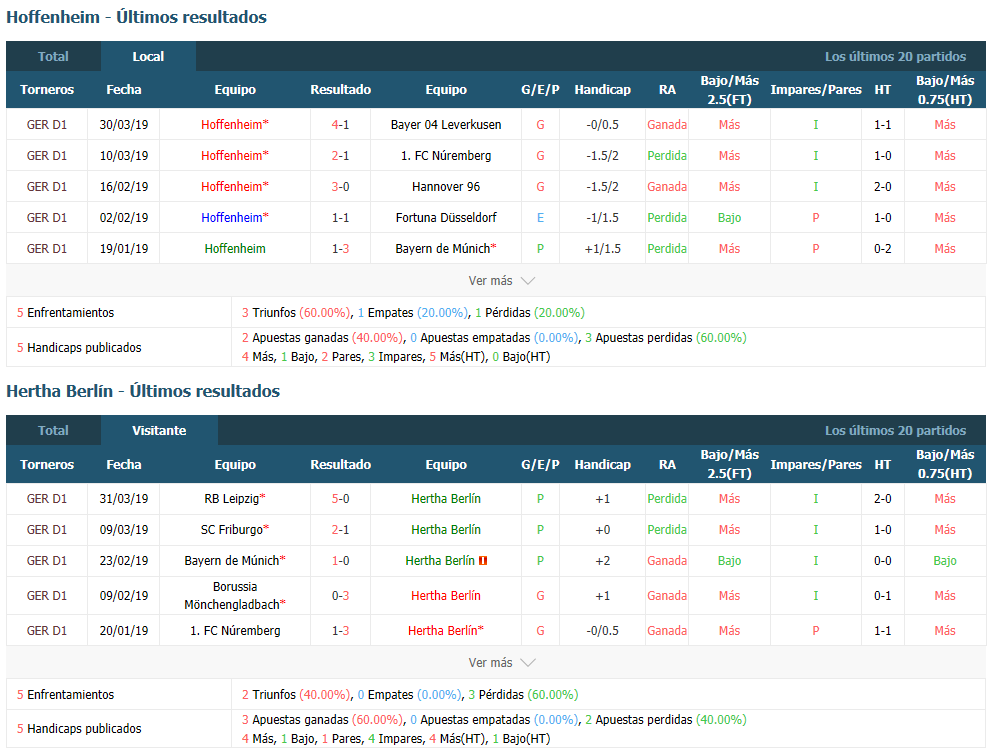Screen dimensions: 996x752
Task: Click the +0 handicap in SC Friburgo row
Action: pos(602,530)
